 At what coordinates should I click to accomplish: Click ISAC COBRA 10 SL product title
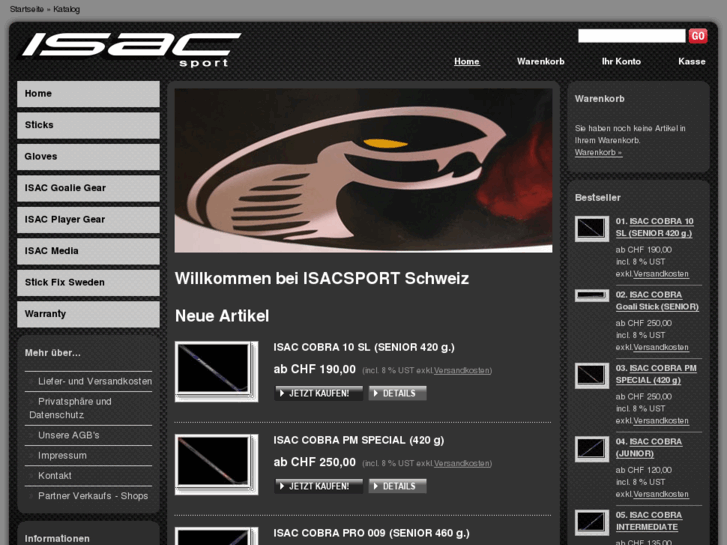click(364, 347)
